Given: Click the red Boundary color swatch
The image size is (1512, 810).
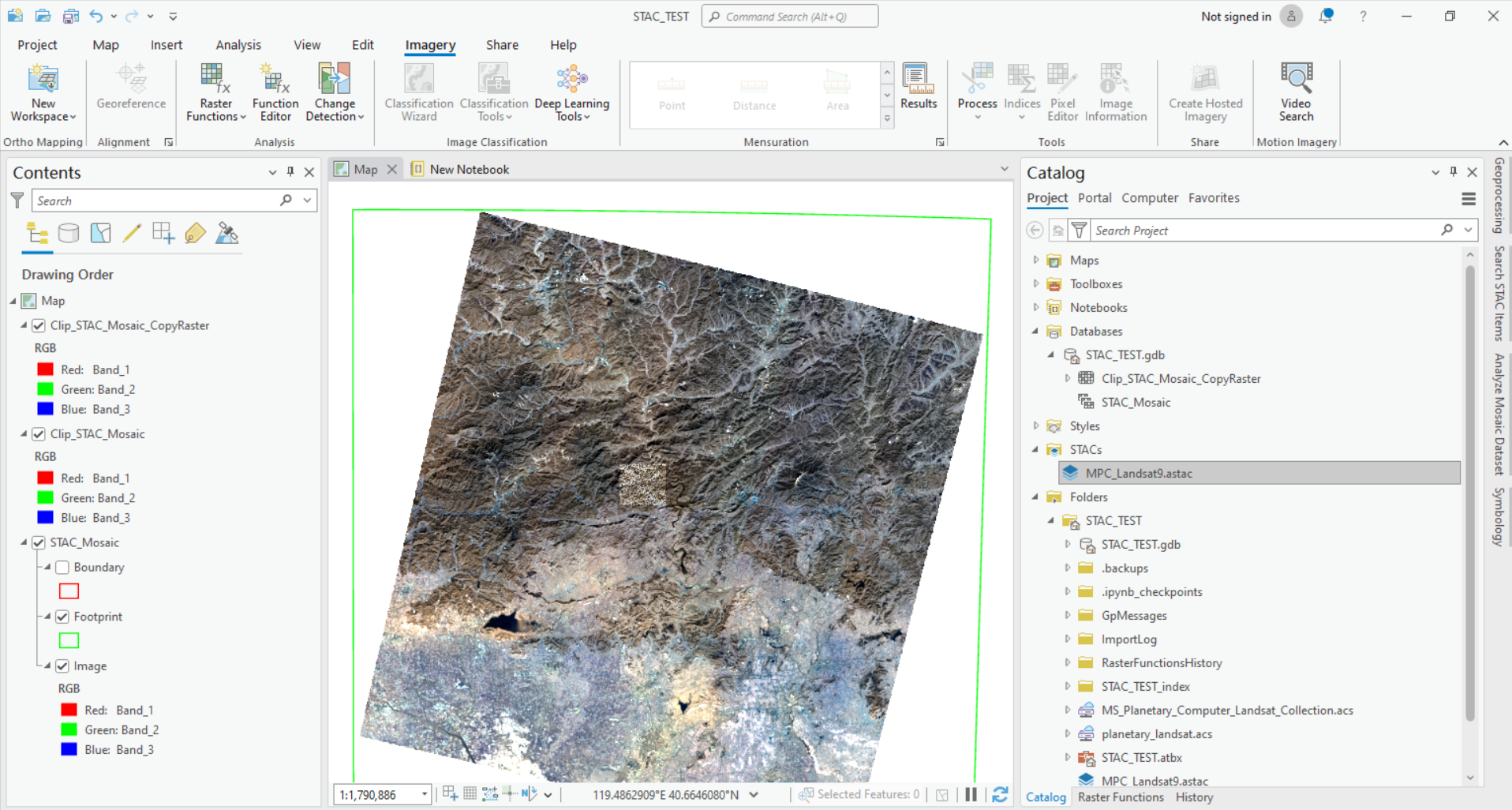Looking at the screenshot, I should click(x=69, y=591).
